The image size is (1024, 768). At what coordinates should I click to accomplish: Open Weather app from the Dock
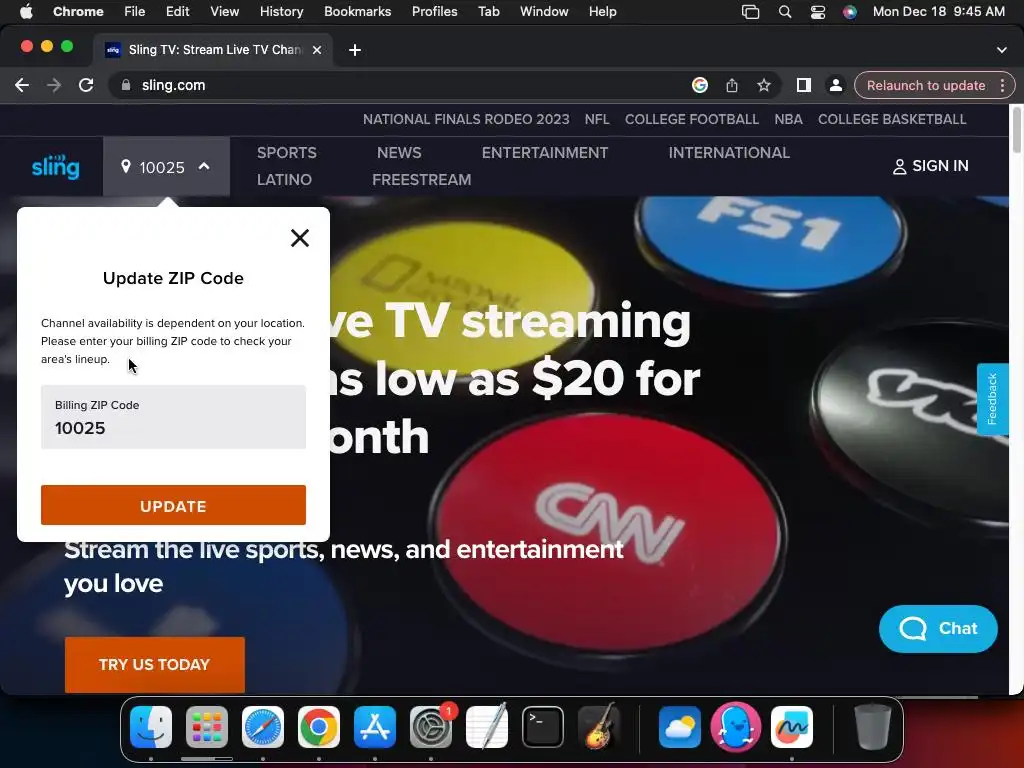click(x=680, y=727)
